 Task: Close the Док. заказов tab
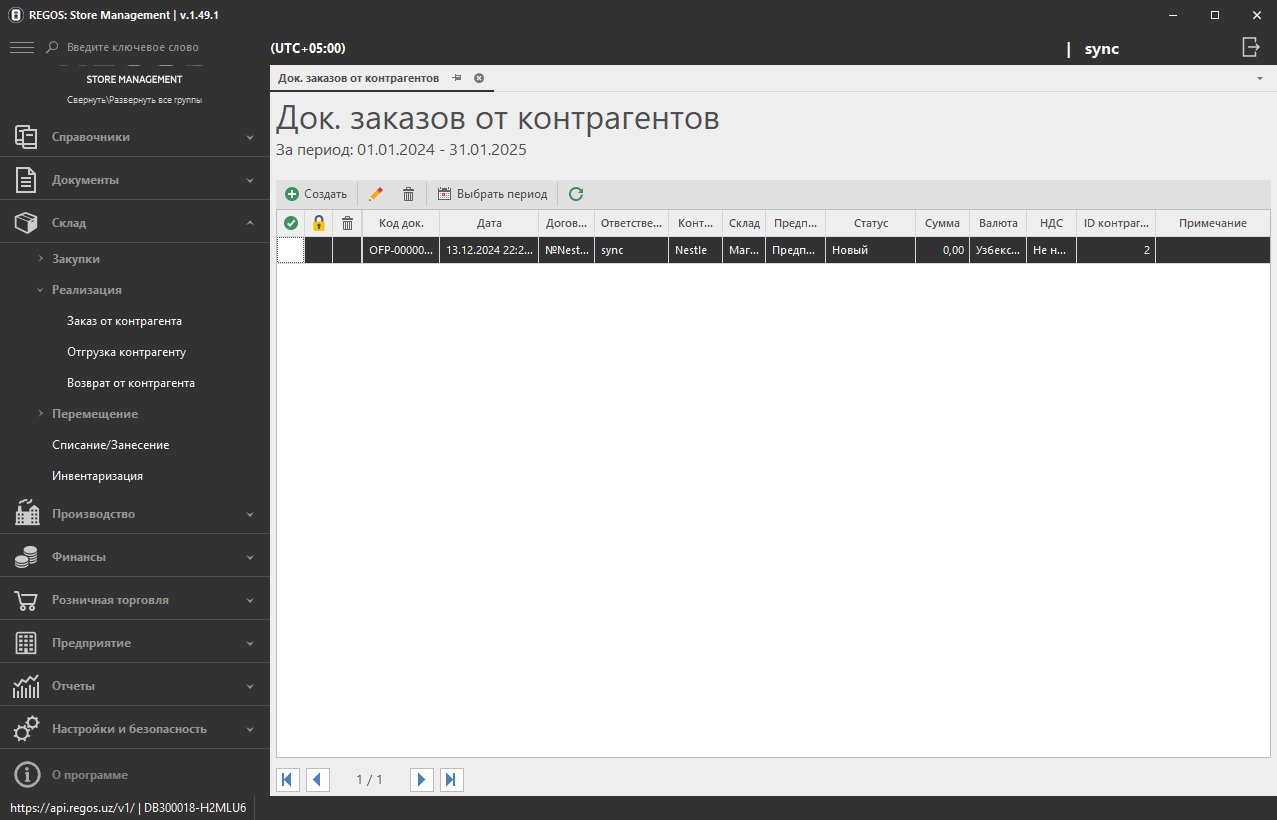pyautogui.click(x=479, y=78)
